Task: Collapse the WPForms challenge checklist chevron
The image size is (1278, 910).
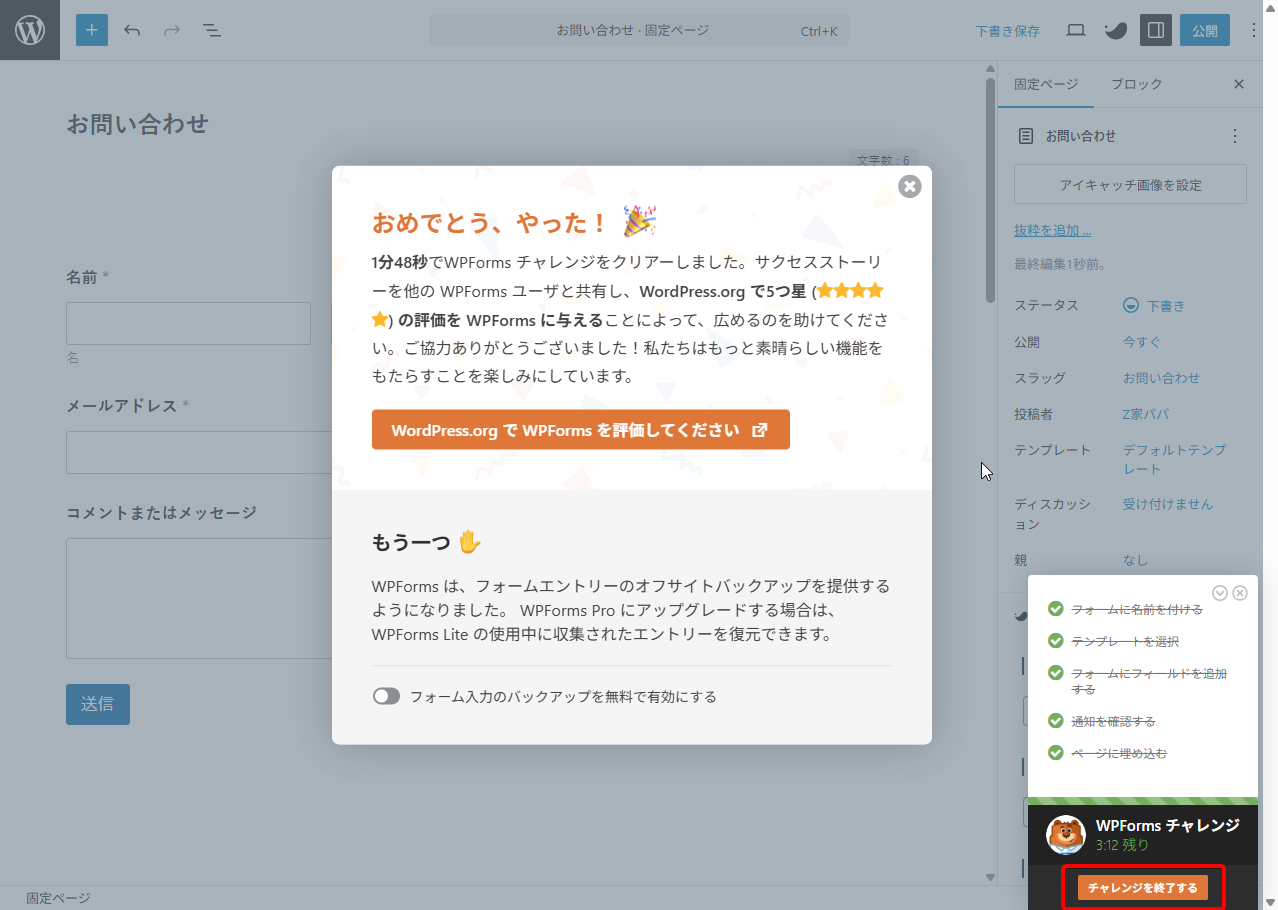Action: (x=1220, y=593)
